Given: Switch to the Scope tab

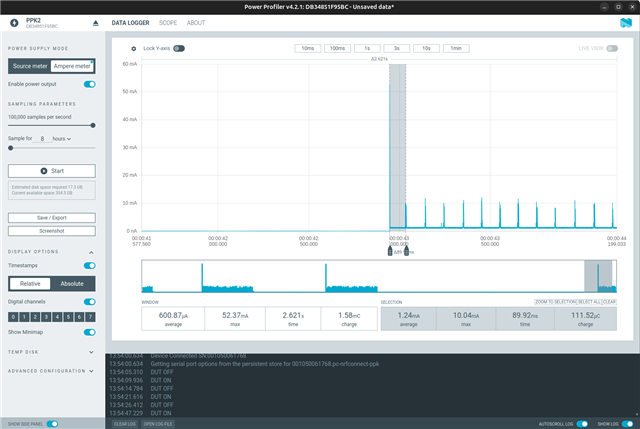Looking at the screenshot, I should click(168, 23).
